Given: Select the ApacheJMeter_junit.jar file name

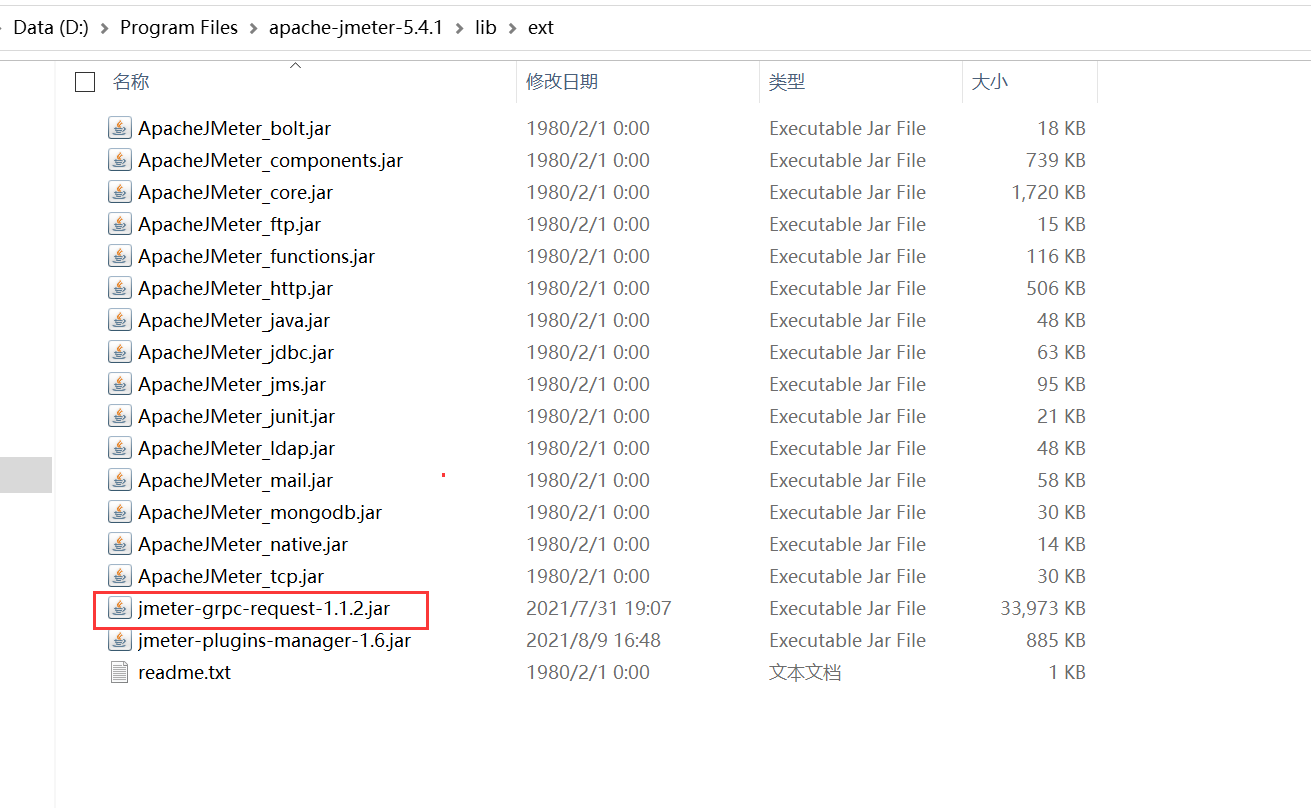Looking at the screenshot, I should point(237,416).
